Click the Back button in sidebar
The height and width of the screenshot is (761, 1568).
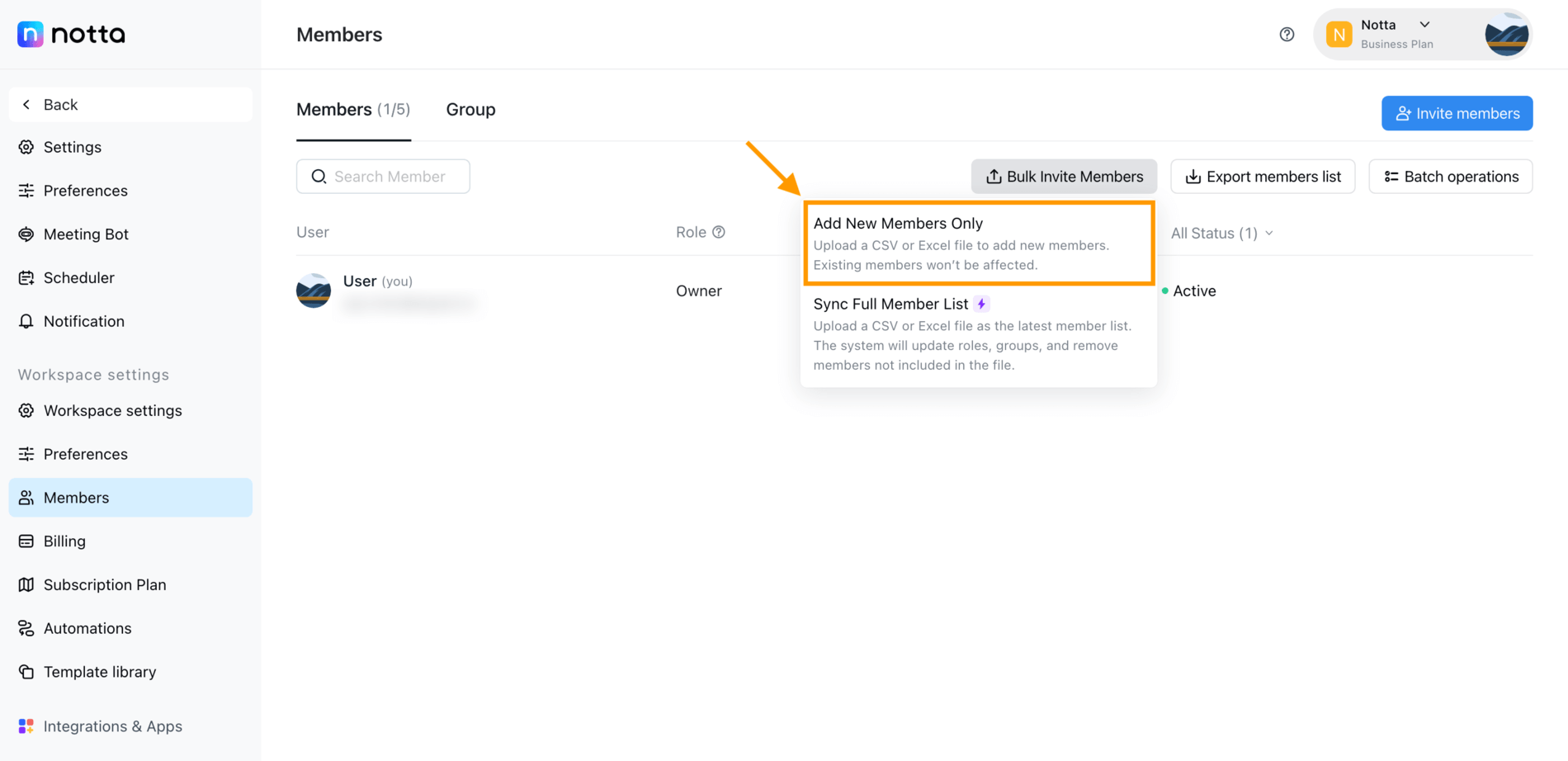[130, 104]
